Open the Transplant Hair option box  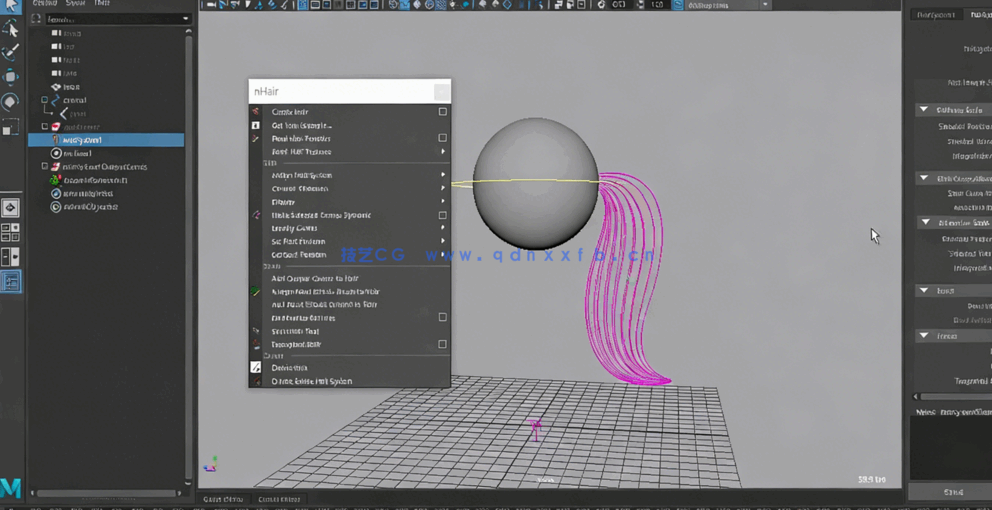point(443,344)
